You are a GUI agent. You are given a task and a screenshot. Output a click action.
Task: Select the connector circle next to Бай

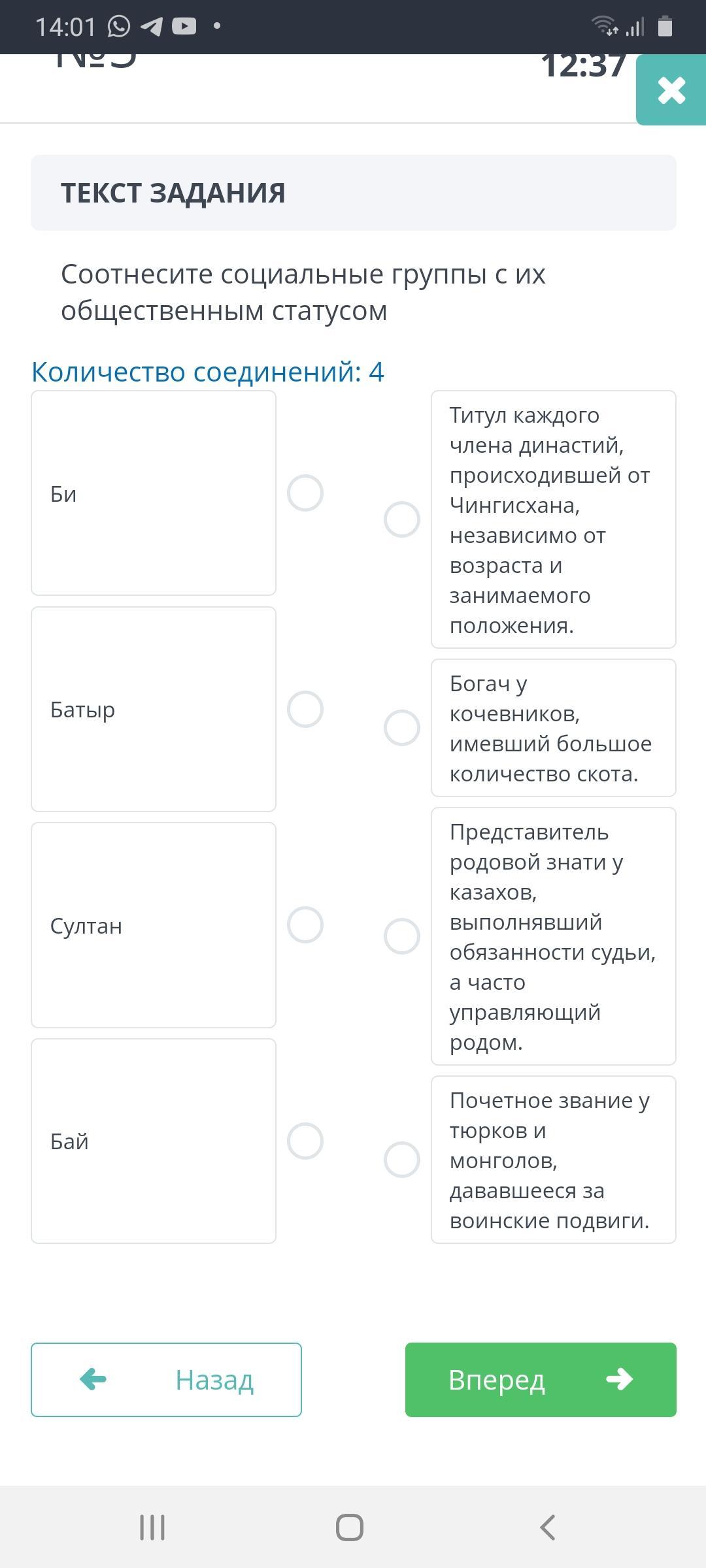tap(305, 1141)
